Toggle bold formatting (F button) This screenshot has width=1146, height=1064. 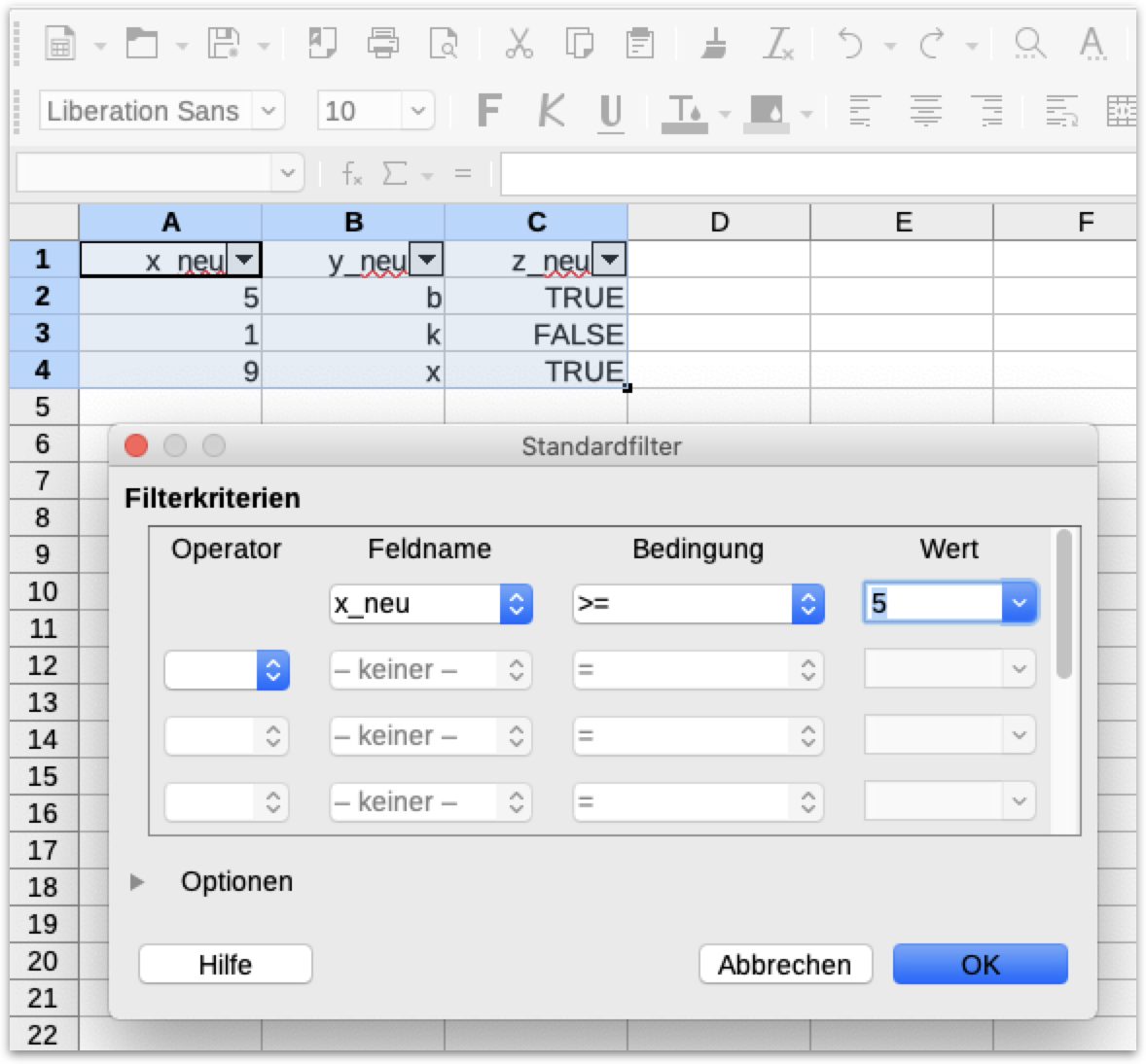[x=489, y=112]
